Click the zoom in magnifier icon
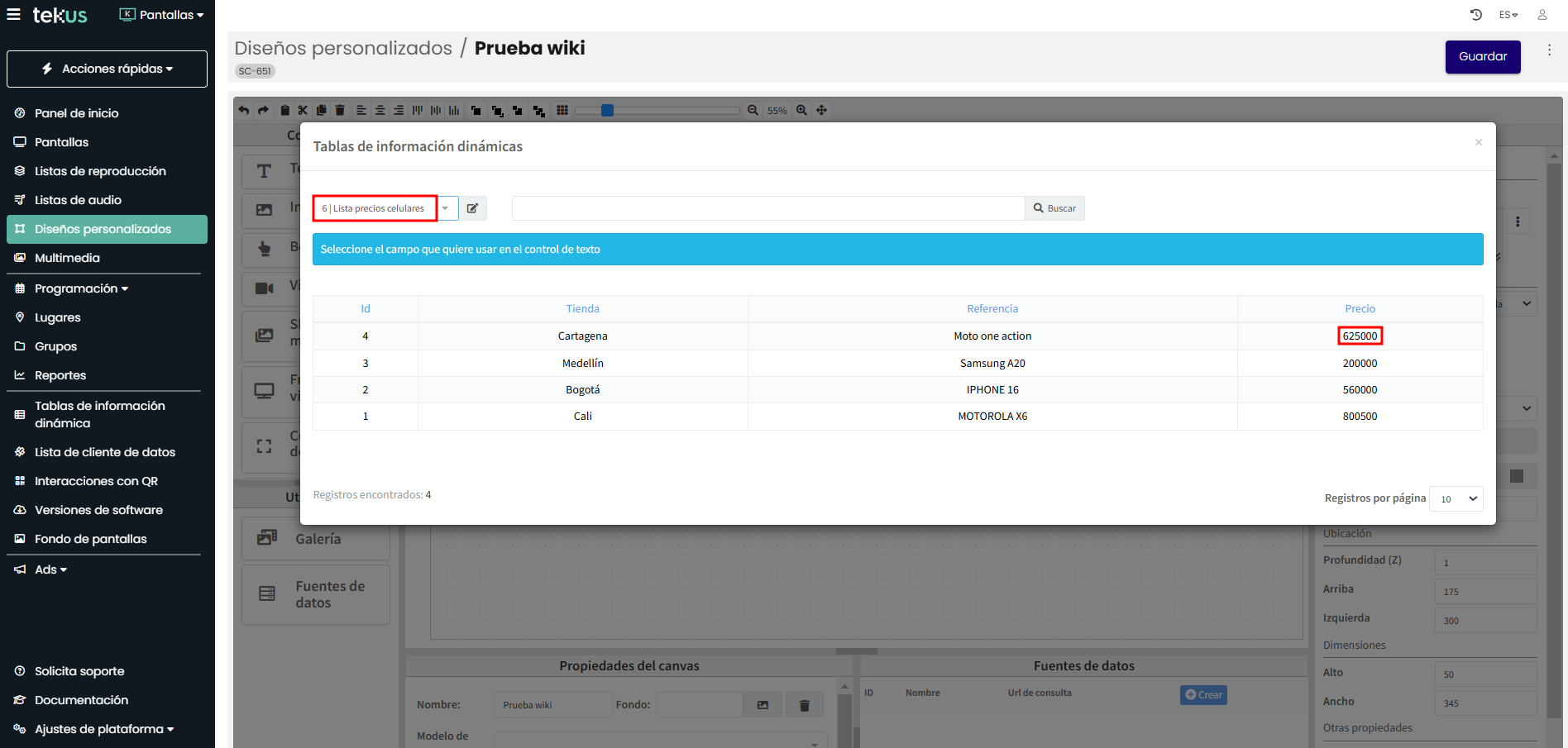The image size is (1568, 748). 801,110
